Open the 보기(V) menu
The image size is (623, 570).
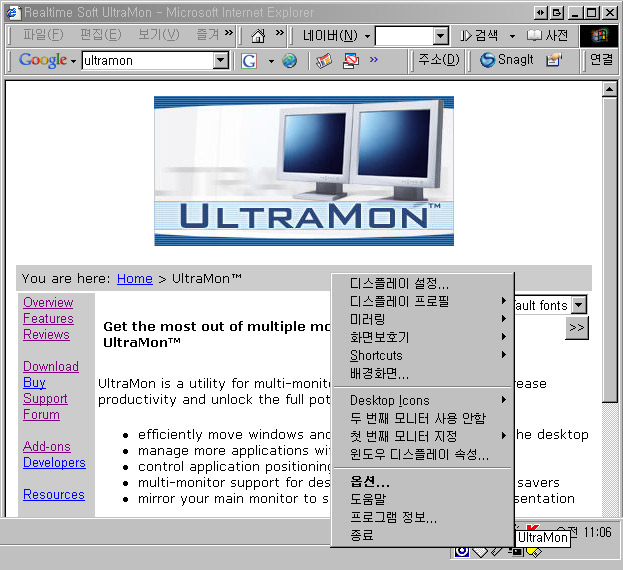coord(158,35)
